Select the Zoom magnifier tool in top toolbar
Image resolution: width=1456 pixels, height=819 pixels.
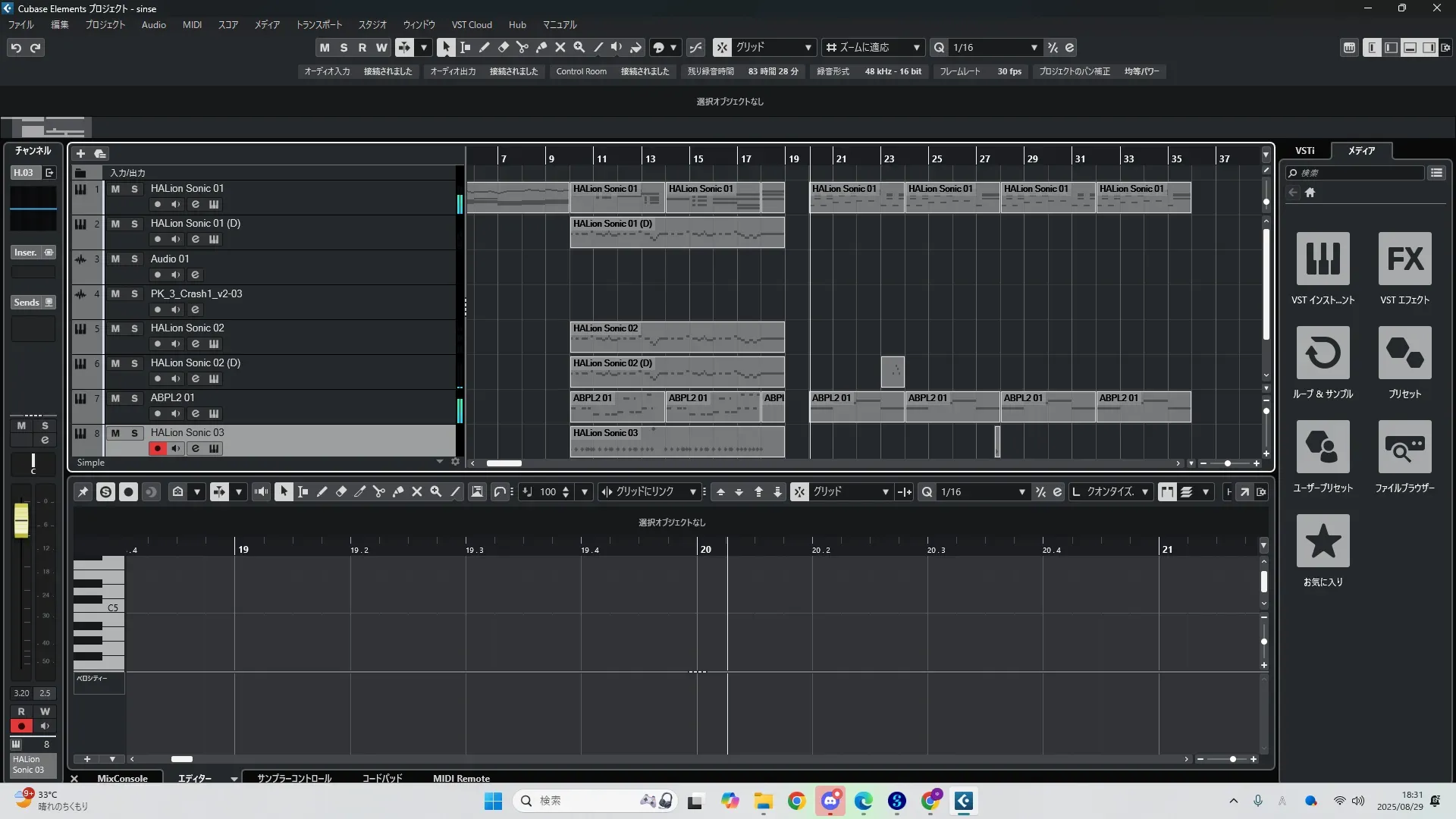579,47
